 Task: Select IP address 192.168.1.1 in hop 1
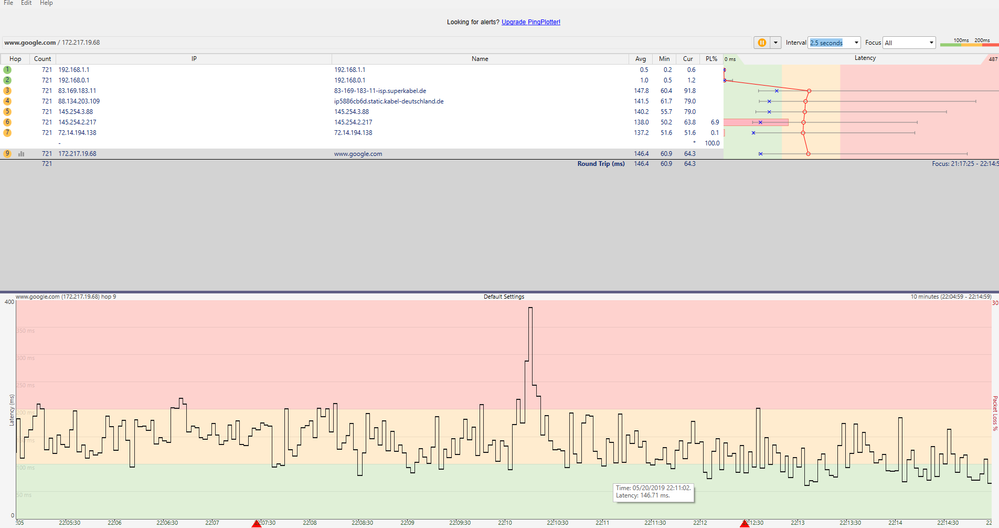74,70
